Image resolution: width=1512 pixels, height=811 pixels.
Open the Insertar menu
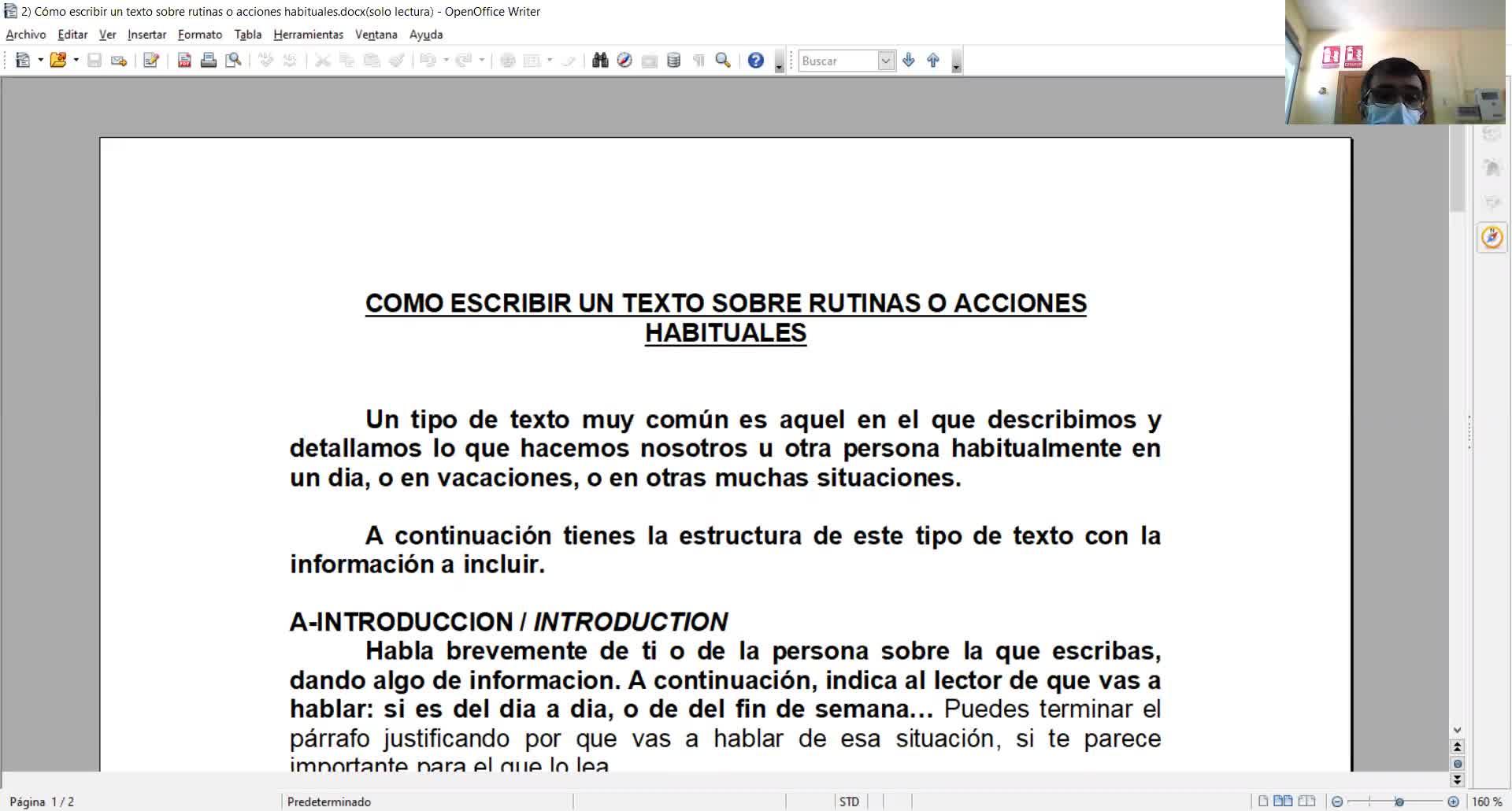pyautogui.click(x=147, y=35)
